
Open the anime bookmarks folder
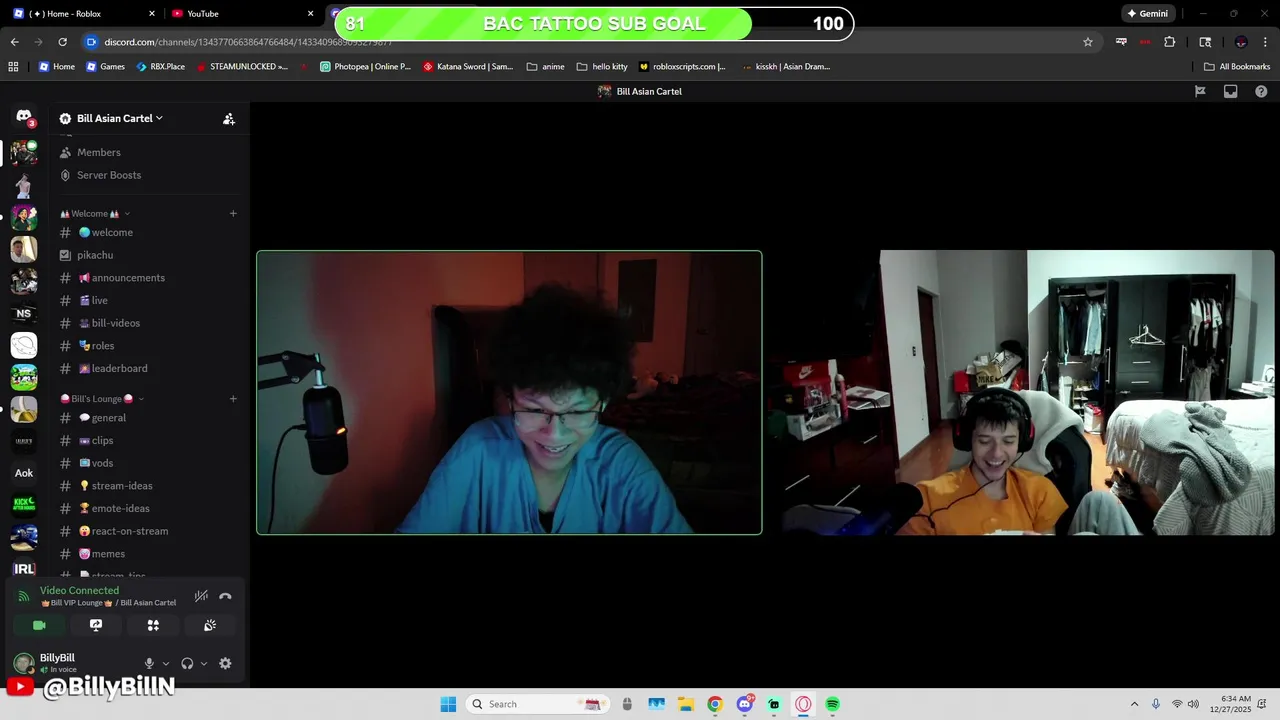coord(545,67)
